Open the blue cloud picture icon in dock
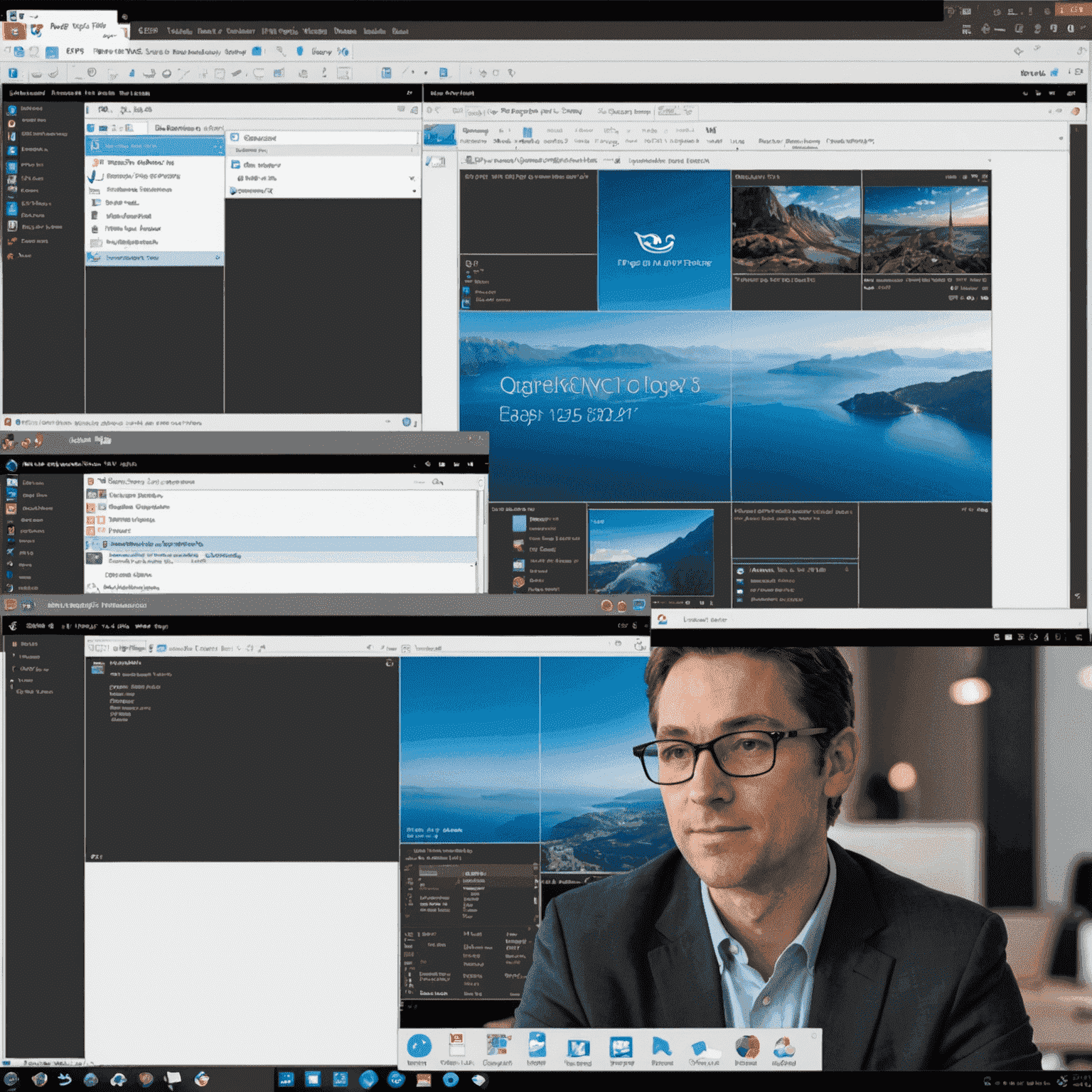 (x=537, y=1045)
